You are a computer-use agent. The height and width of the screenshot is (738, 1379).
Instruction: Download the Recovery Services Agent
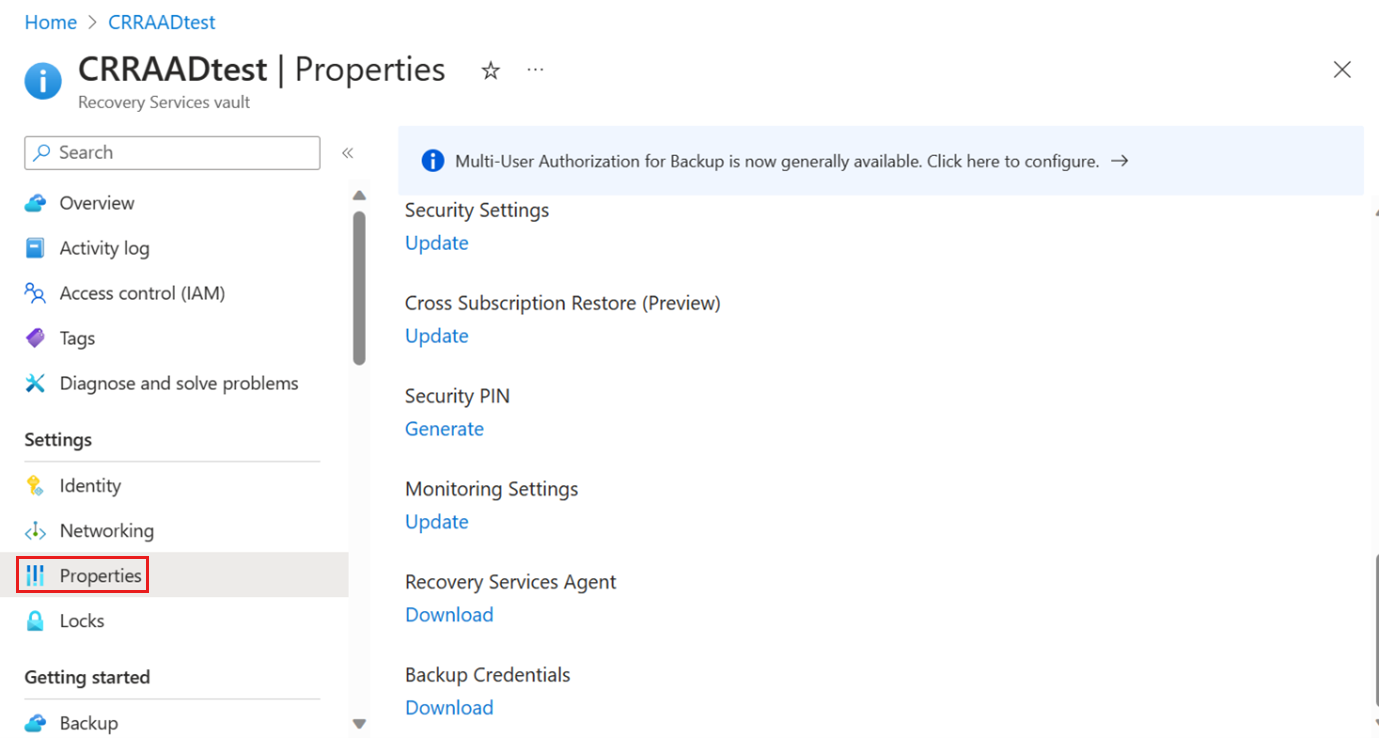(449, 615)
